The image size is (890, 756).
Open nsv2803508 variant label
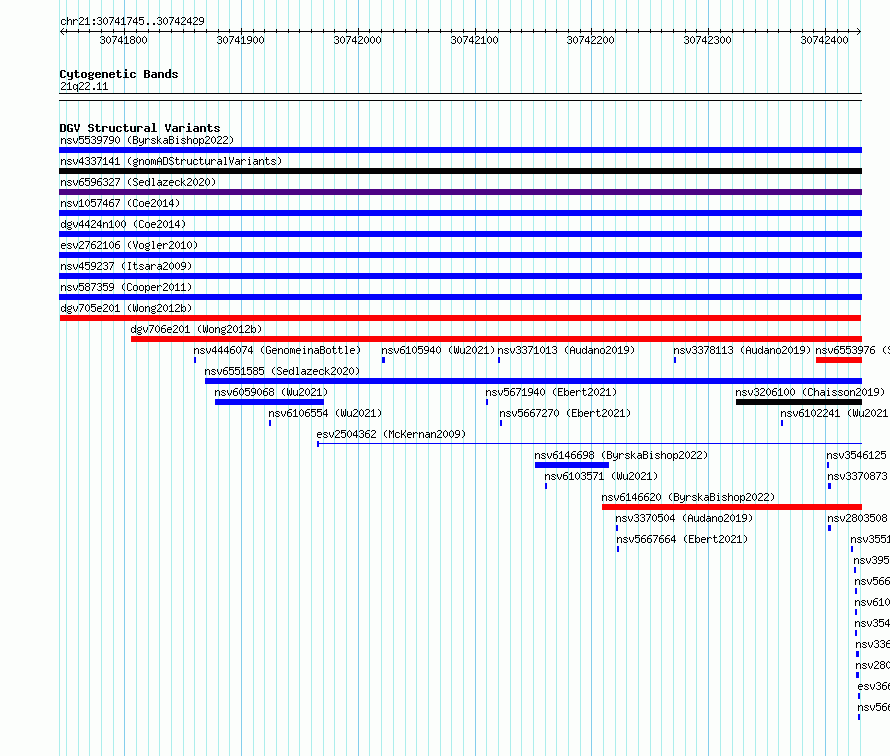857,518
